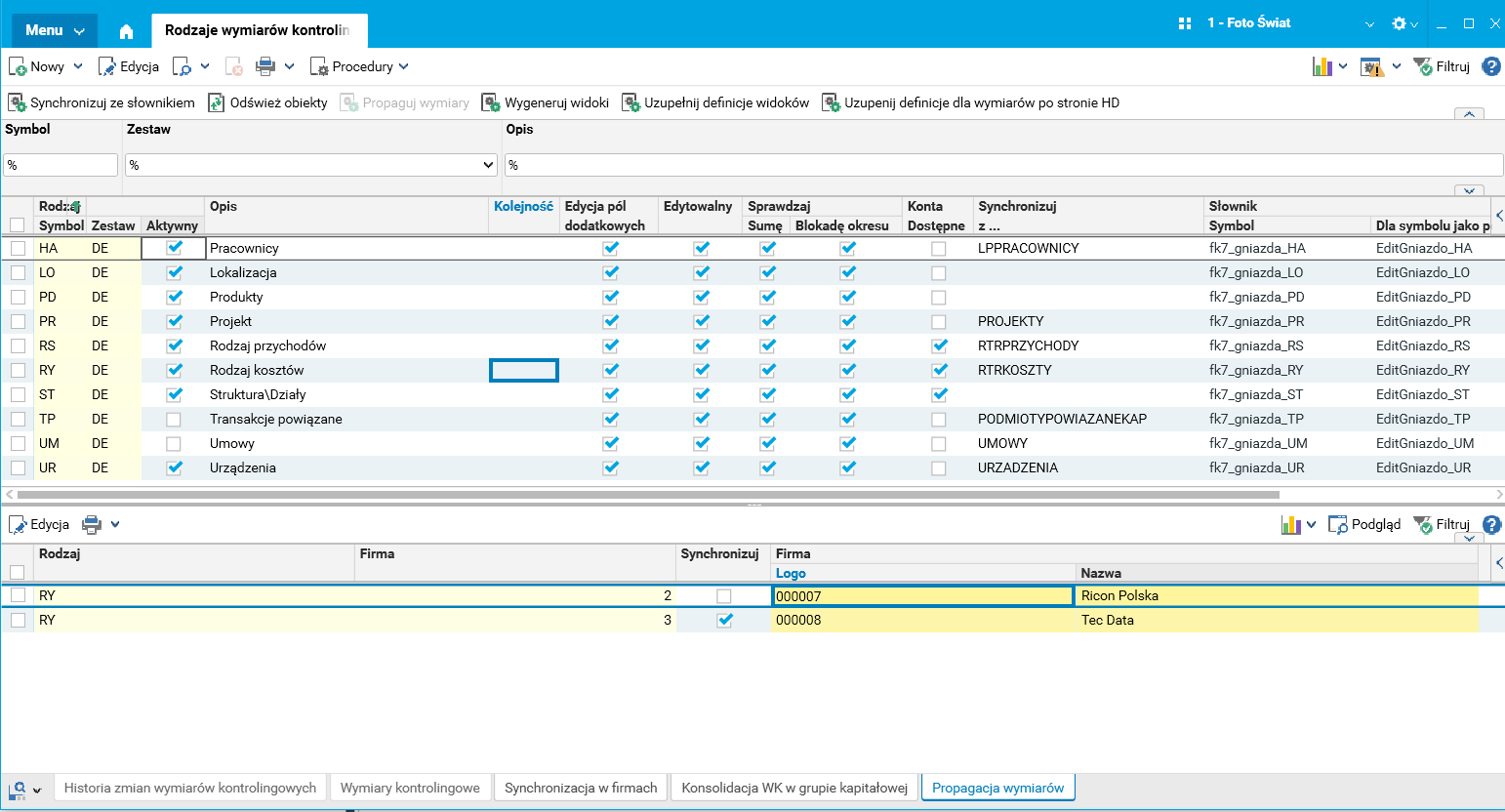Click the settings gear icon in title bar
Viewport: 1505px width, 812px height.
[1399, 23]
